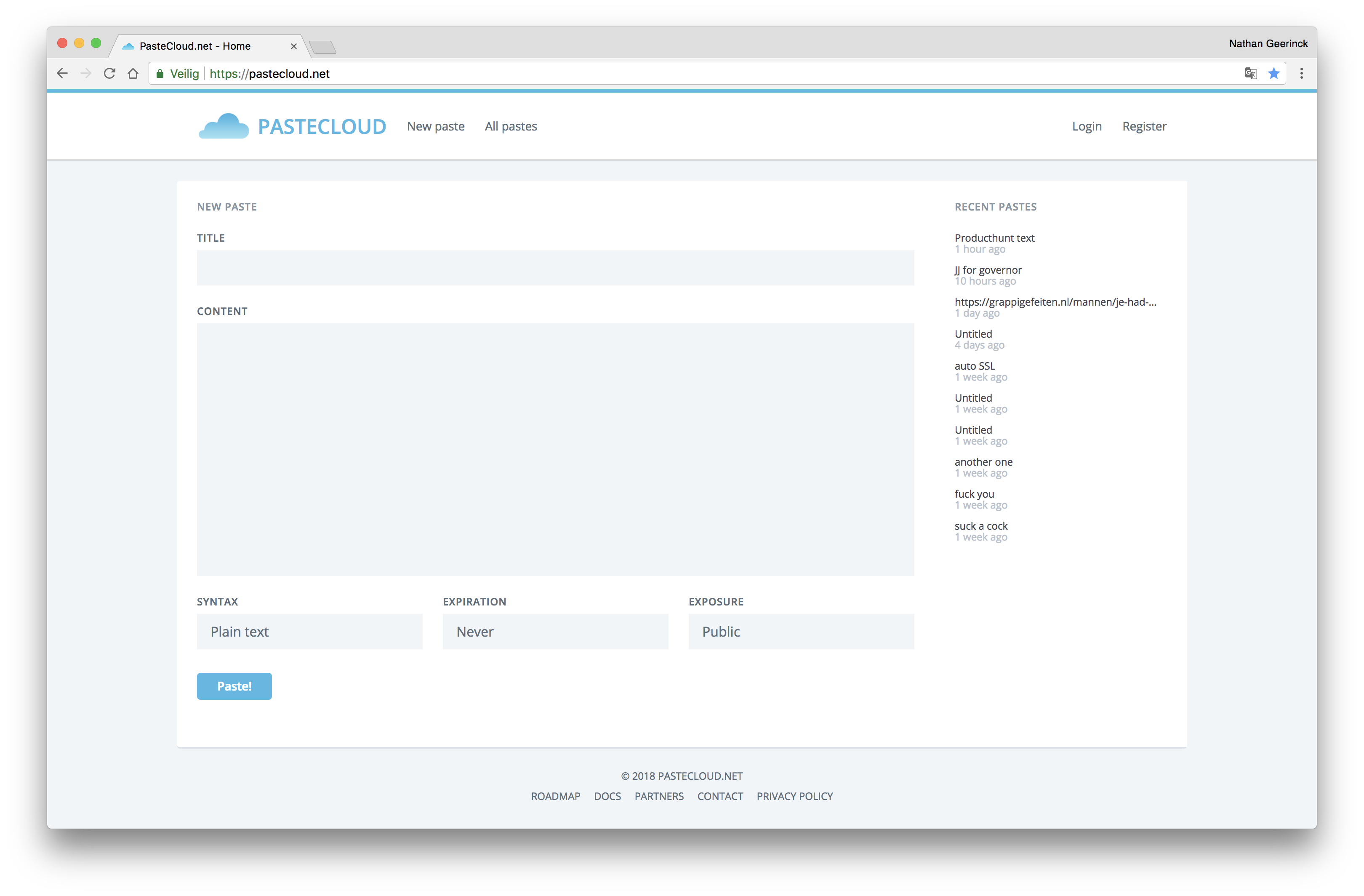This screenshot has width=1364, height=896.
Task: Open the Privacy Policy footer link
Action: [x=794, y=796]
